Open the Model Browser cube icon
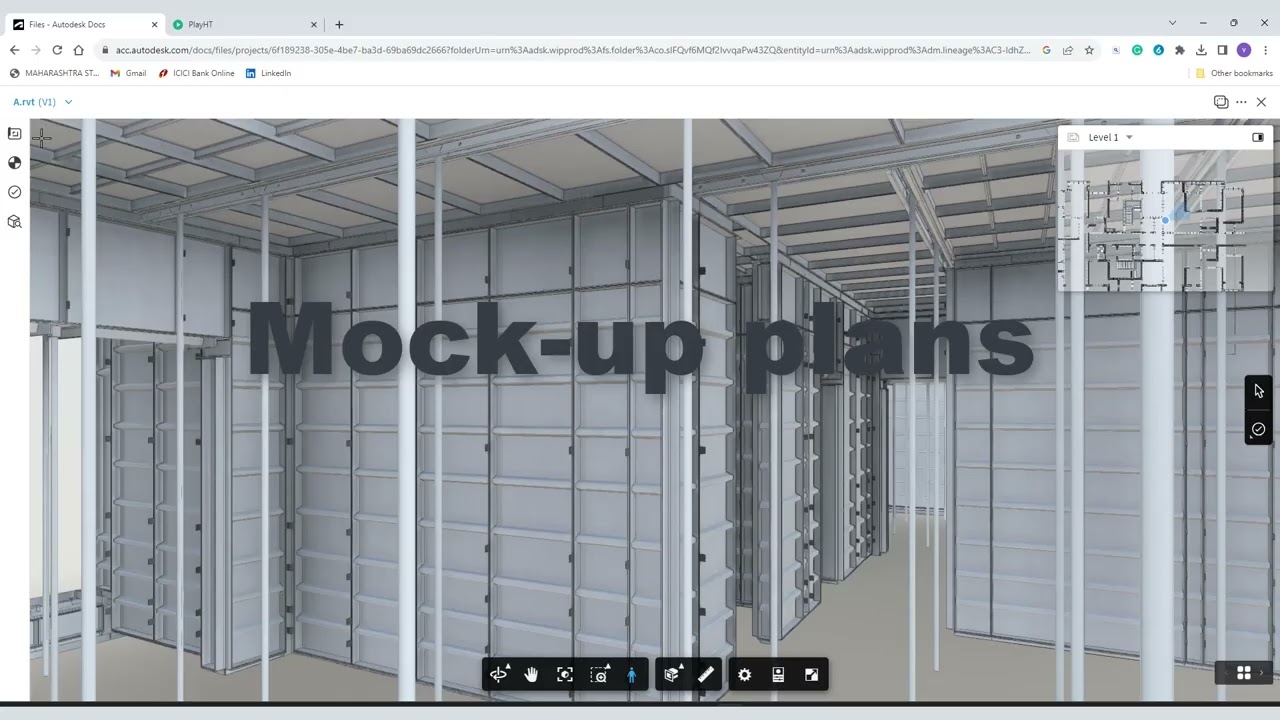1280x720 pixels. pyautogui.click(x=14, y=222)
